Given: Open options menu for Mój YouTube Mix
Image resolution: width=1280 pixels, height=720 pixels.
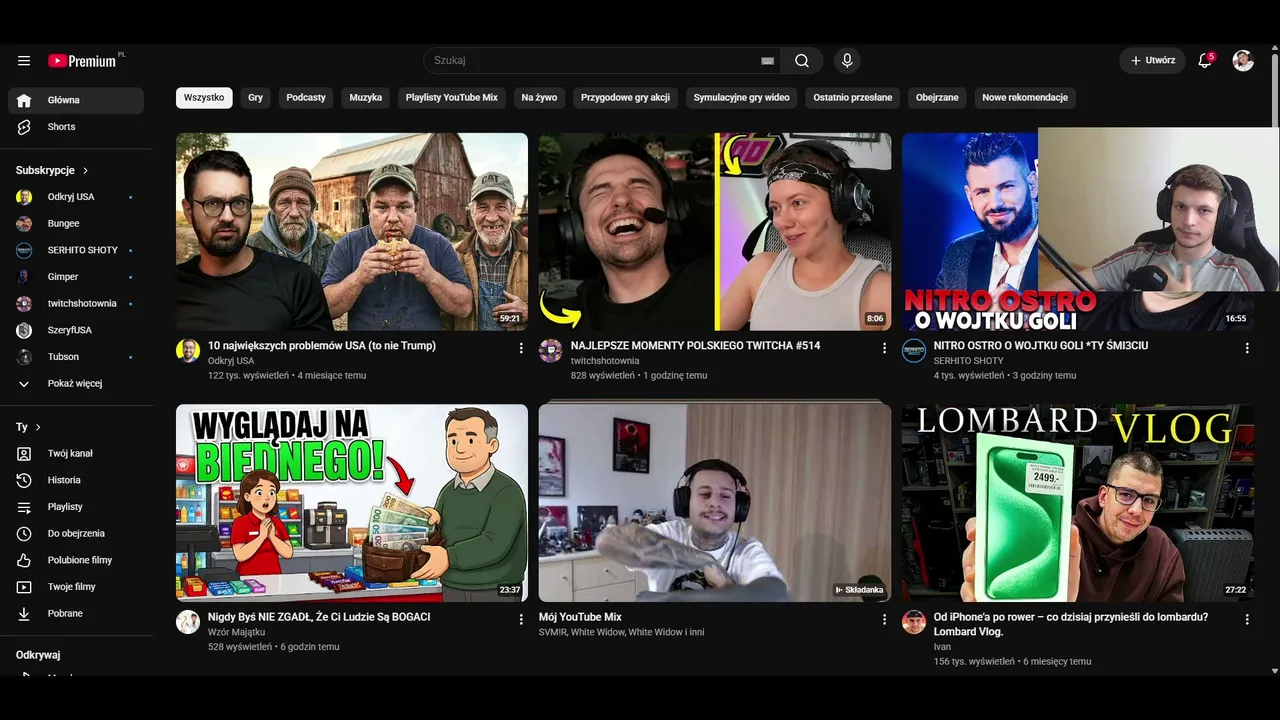Looking at the screenshot, I should click(x=884, y=620).
